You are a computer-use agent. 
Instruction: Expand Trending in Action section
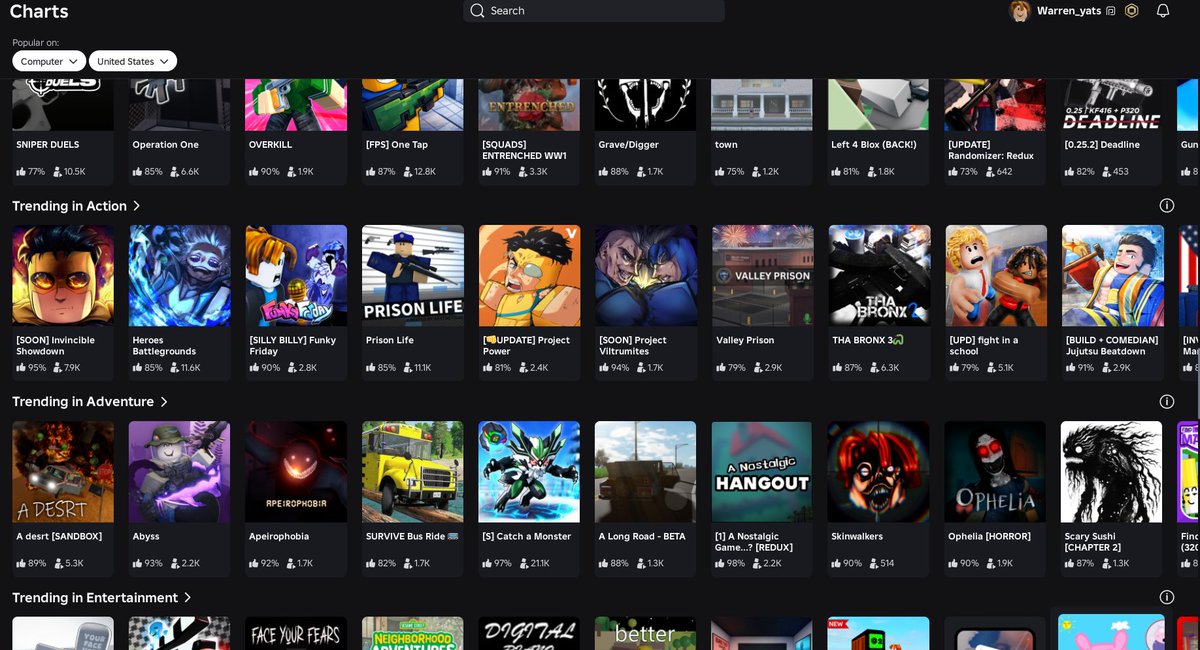coord(137,206)
